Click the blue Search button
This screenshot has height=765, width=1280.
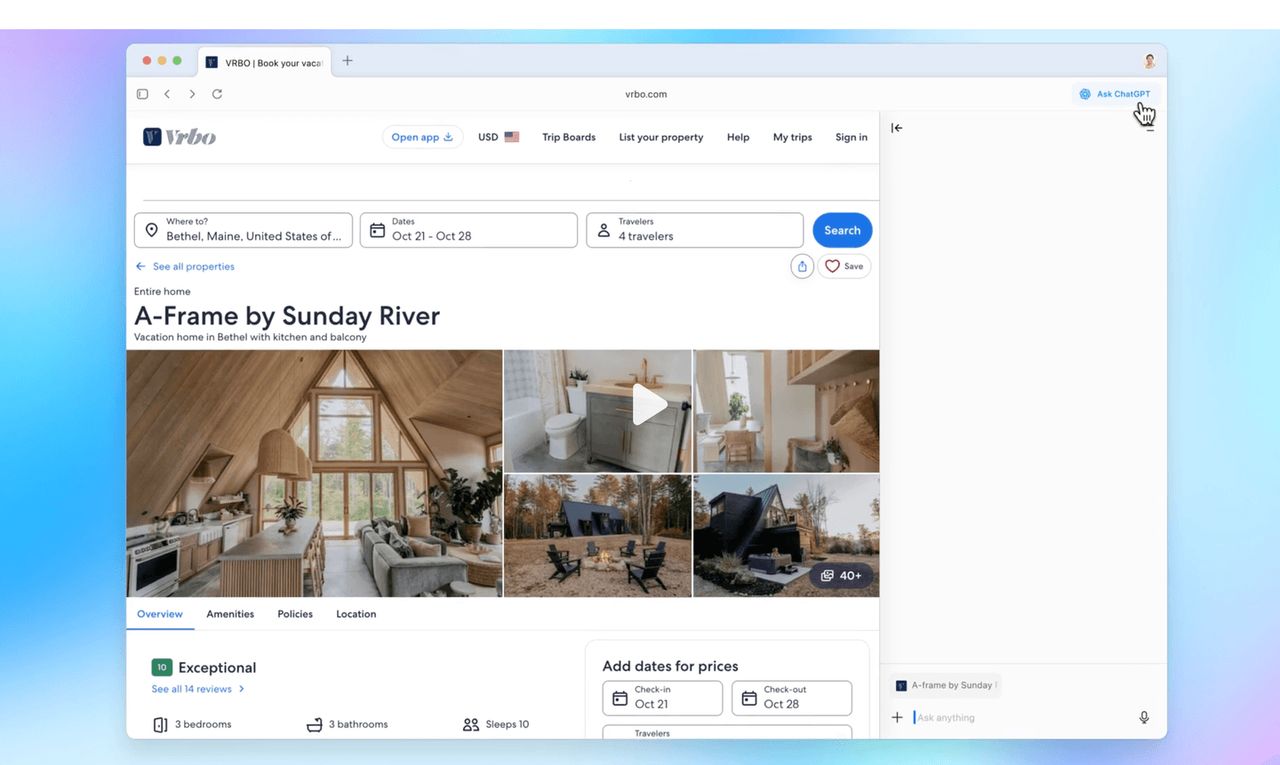pos(842,230)
